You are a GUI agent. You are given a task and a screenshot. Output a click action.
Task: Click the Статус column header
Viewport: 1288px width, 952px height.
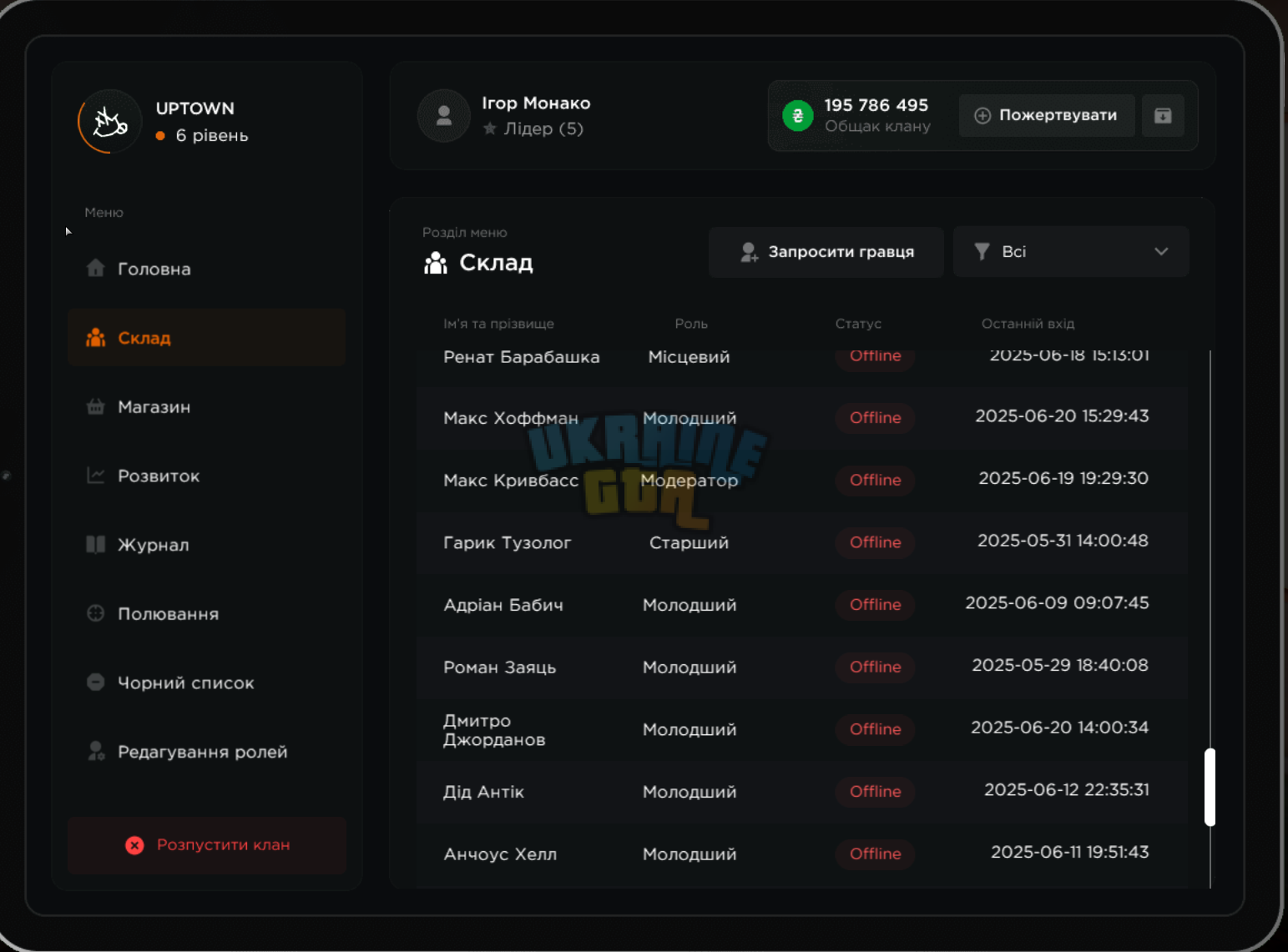pos(858,324)
